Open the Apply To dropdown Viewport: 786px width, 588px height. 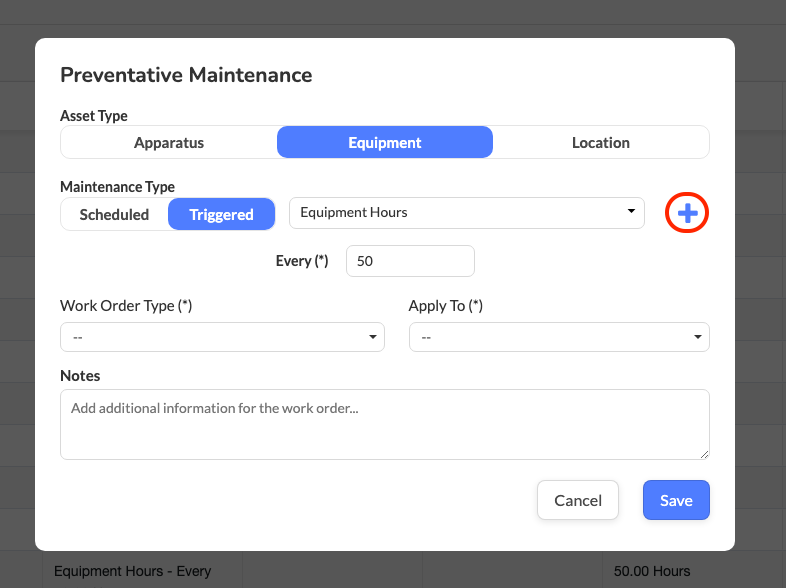[559, 337]
